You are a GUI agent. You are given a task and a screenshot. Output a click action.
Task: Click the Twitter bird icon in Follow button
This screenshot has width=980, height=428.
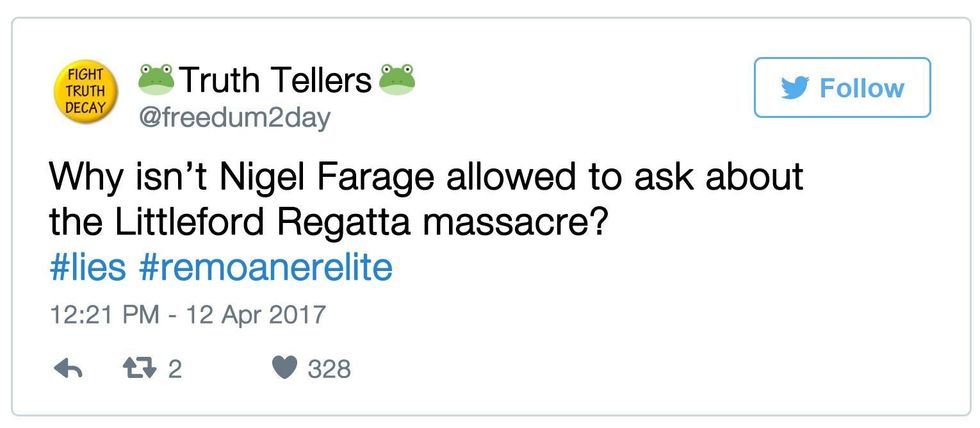(794, 88)
